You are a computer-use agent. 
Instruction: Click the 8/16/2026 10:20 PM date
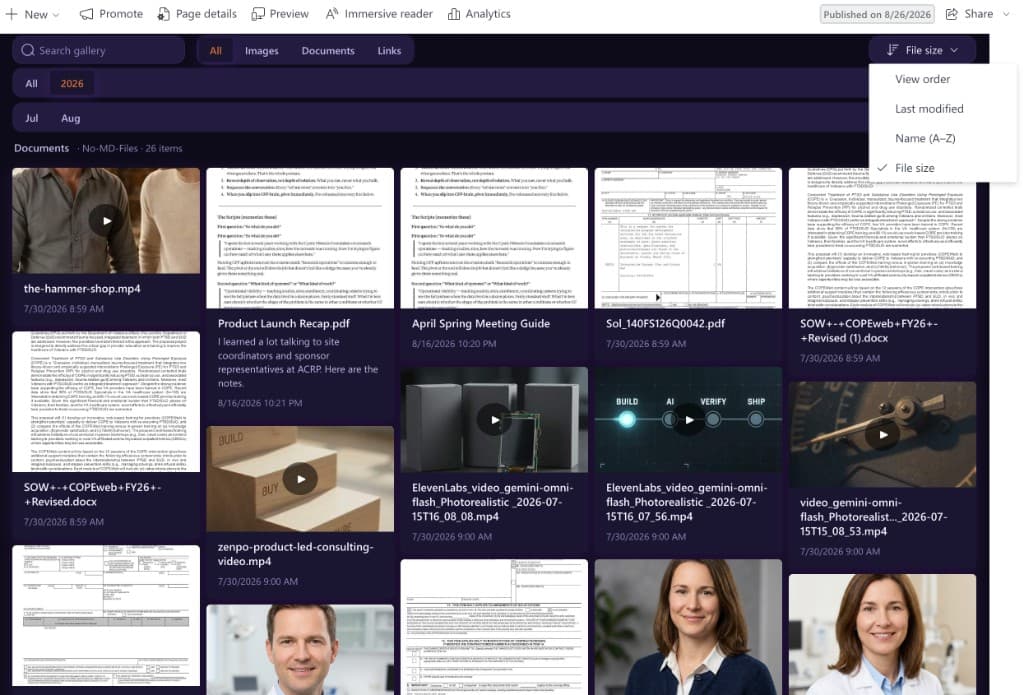click(x=454, y=344)
